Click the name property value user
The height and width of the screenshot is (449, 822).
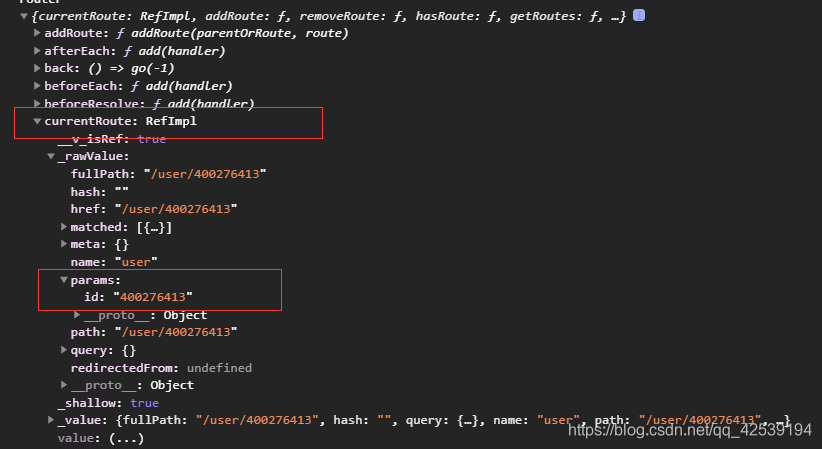[136, 262]
